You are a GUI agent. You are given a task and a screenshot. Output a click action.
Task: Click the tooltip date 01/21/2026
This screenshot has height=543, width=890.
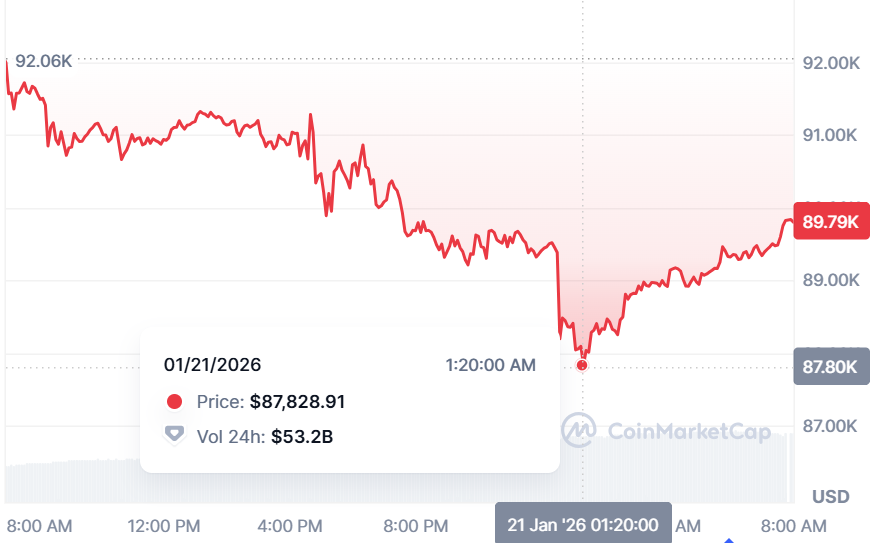click(213, 365)
